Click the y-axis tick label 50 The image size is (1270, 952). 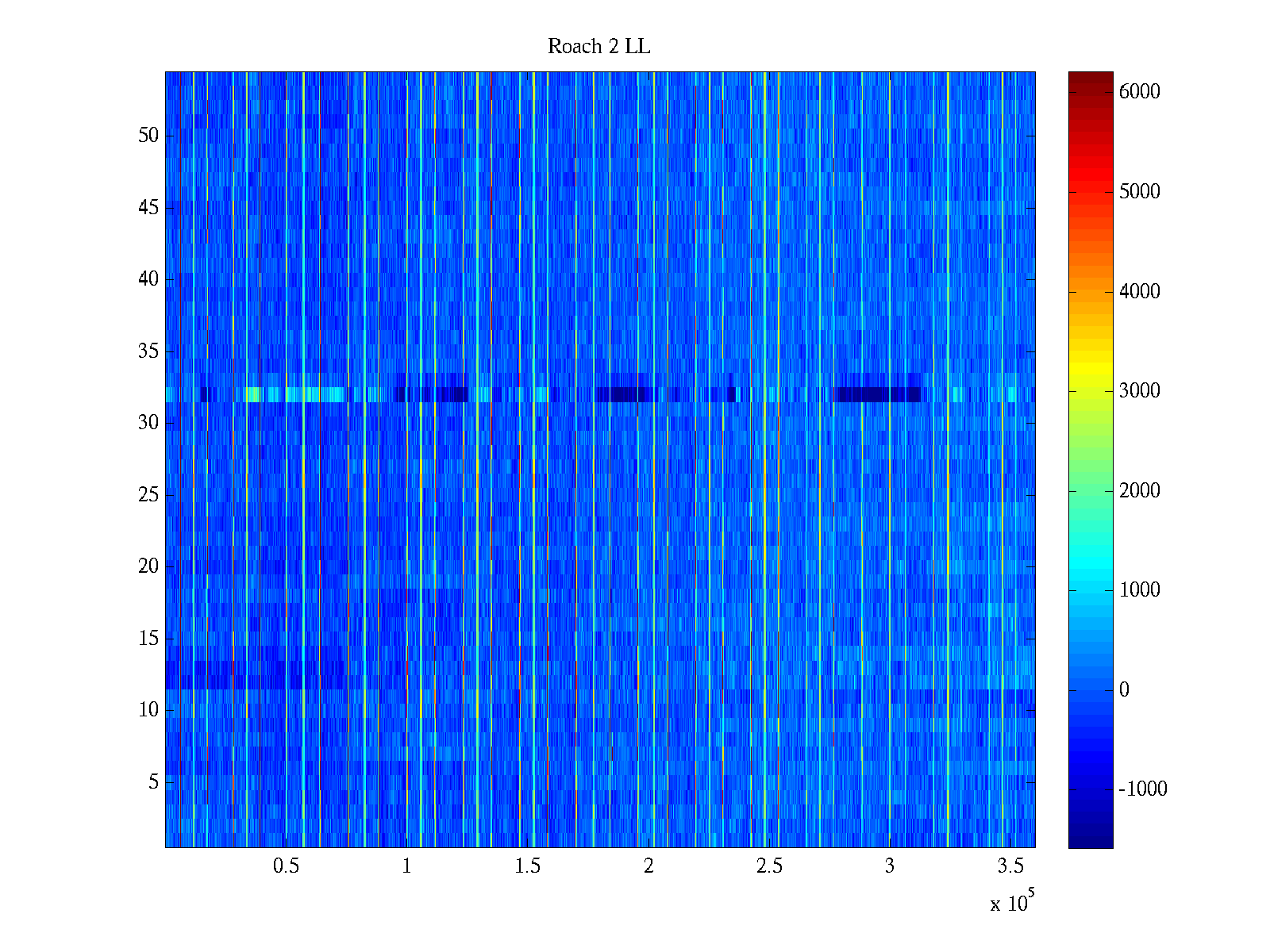pos(148,136)
